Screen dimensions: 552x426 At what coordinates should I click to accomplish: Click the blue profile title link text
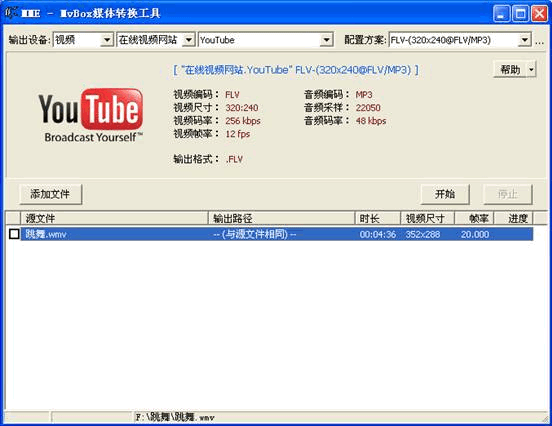[x=296, y=70]
